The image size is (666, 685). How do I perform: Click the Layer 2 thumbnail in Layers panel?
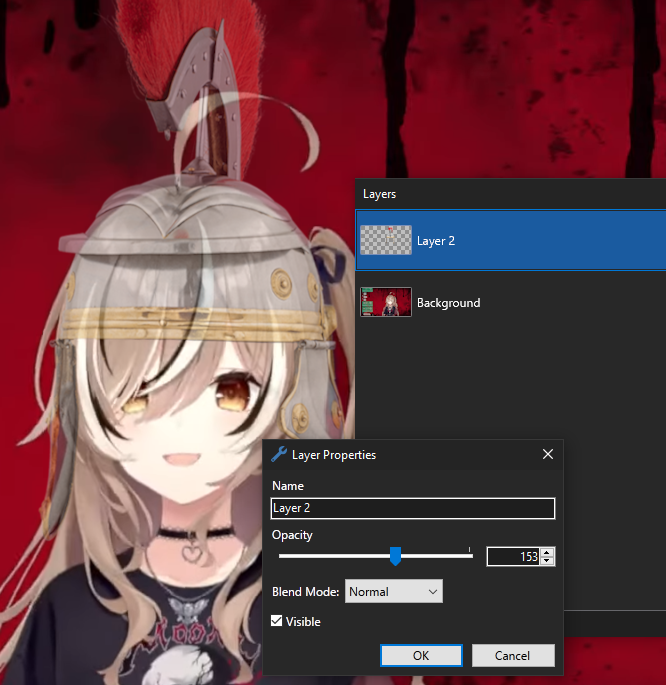click(x=386, y=240)
